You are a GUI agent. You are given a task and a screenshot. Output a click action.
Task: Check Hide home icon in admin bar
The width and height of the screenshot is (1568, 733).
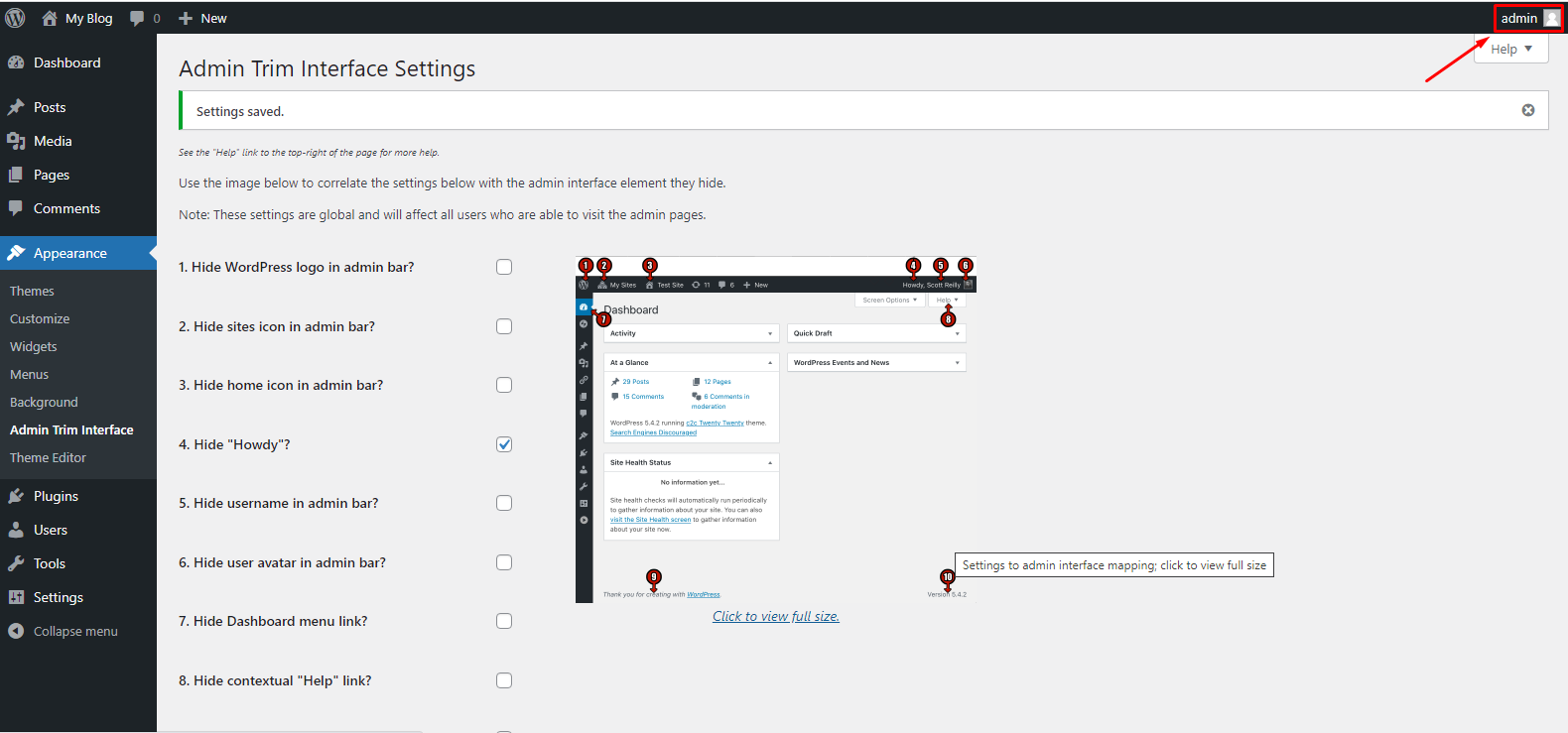click(504, 385)
